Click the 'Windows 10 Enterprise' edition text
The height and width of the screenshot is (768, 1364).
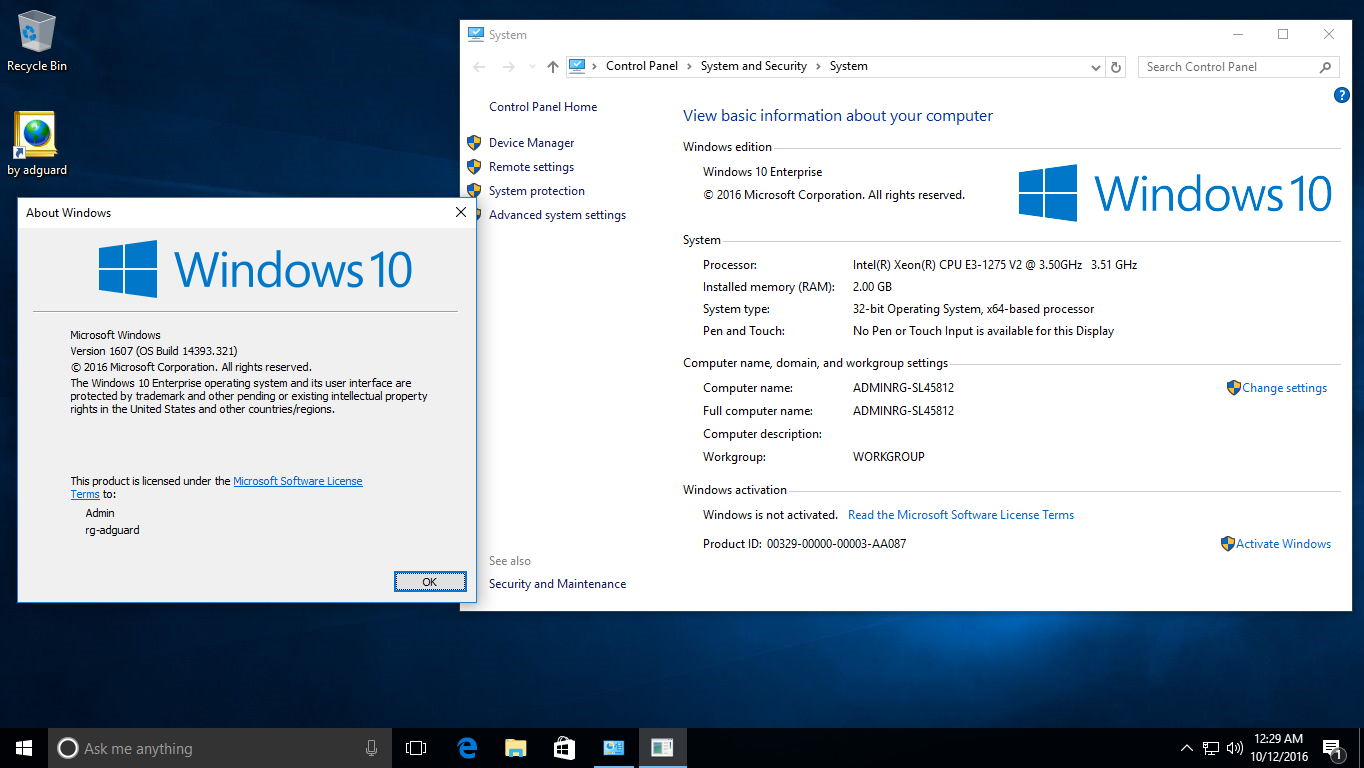(x=762, y=172)
